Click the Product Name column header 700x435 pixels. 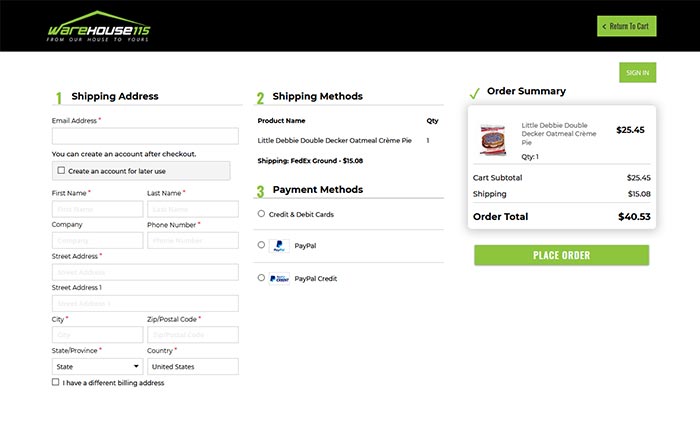point(281,121)
